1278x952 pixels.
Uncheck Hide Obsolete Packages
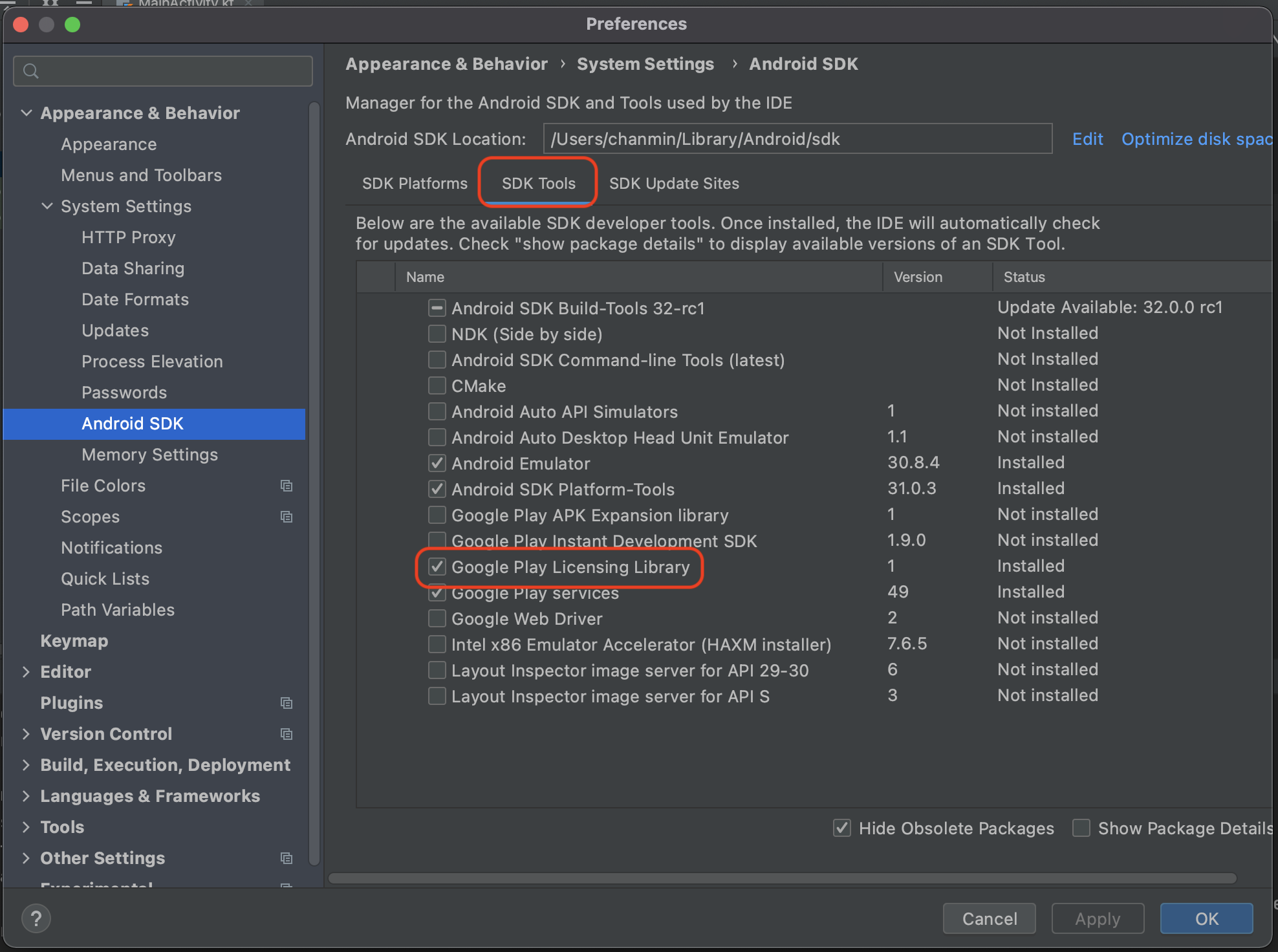coord(841,828)
